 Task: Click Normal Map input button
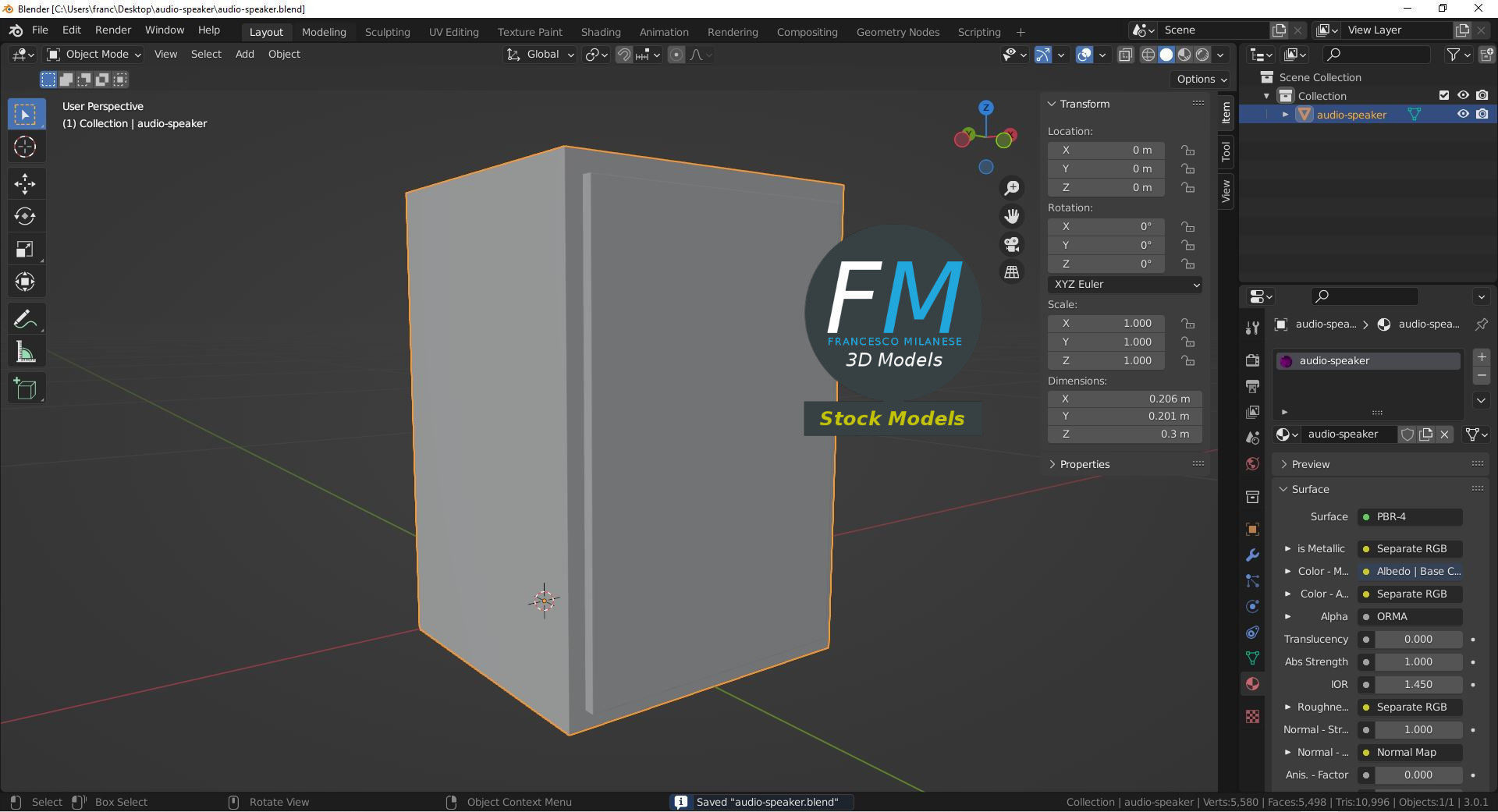(1410, 752)
